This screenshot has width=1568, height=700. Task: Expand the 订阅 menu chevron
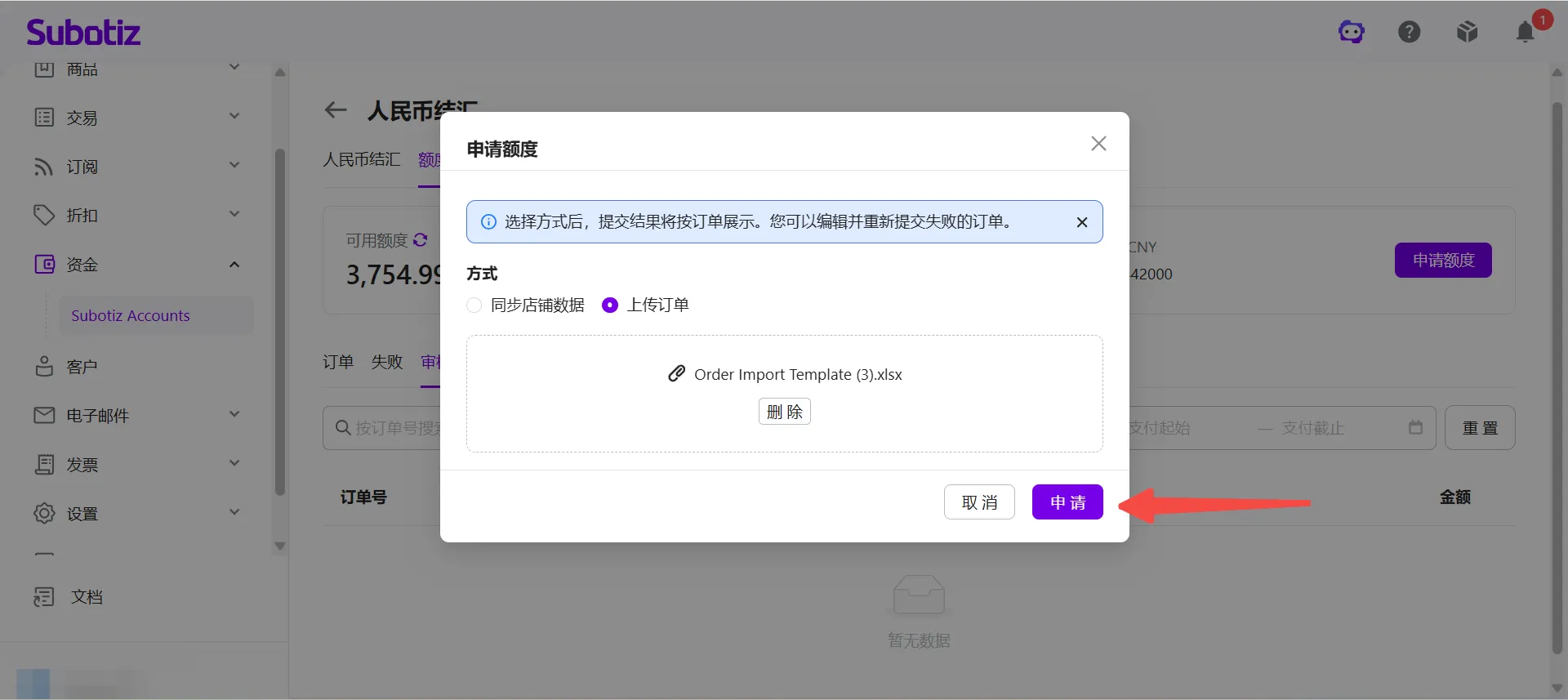[234, 165]
